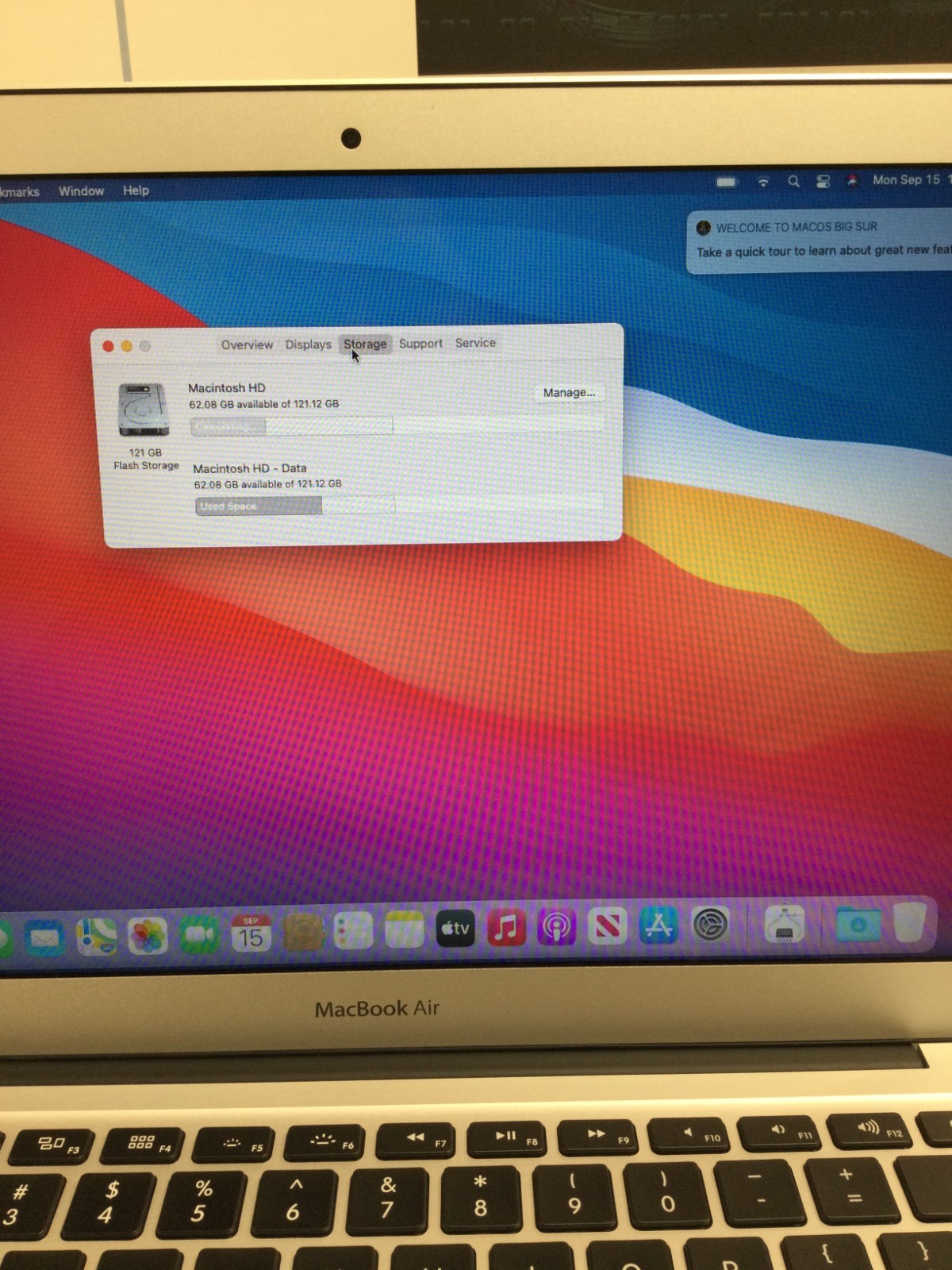Open System Preferences from the Dock

point(710,924)
